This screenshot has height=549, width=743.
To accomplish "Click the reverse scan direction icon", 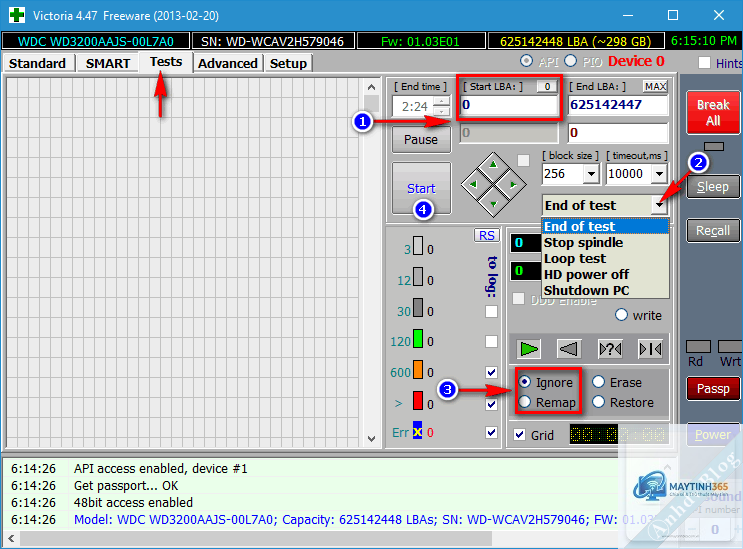I will [568, 349].
